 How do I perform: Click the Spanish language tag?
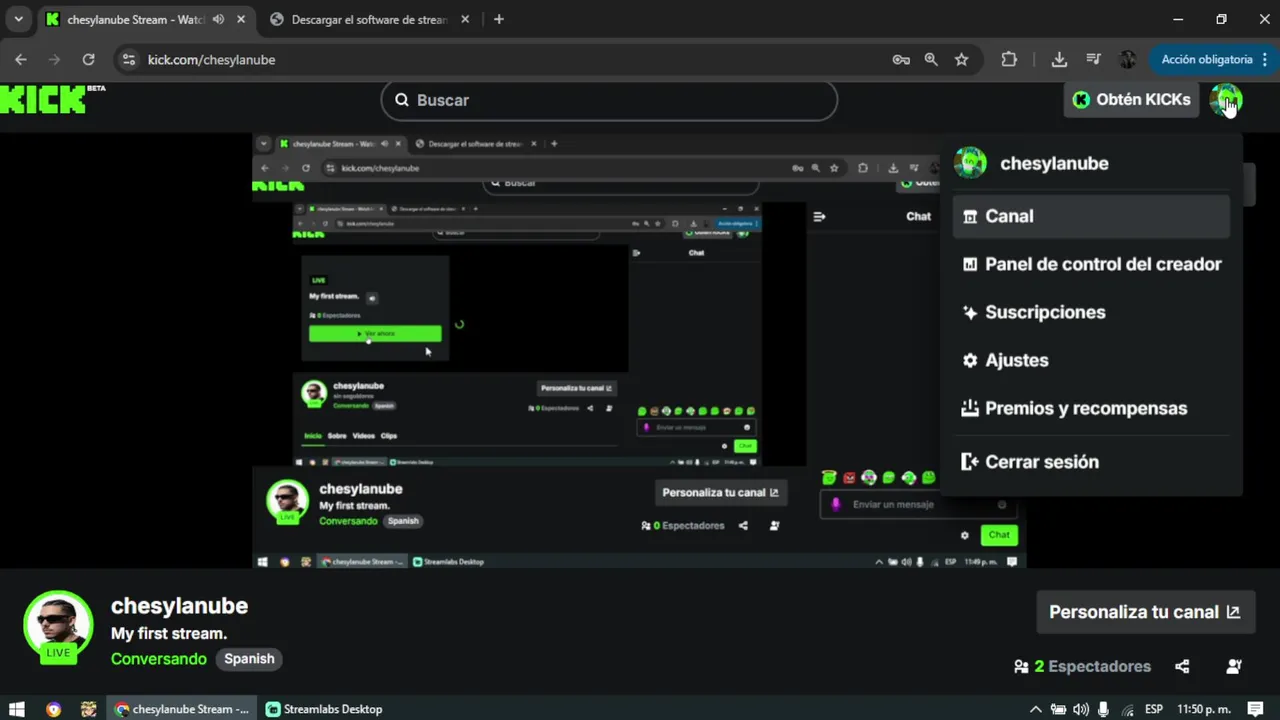249,659
